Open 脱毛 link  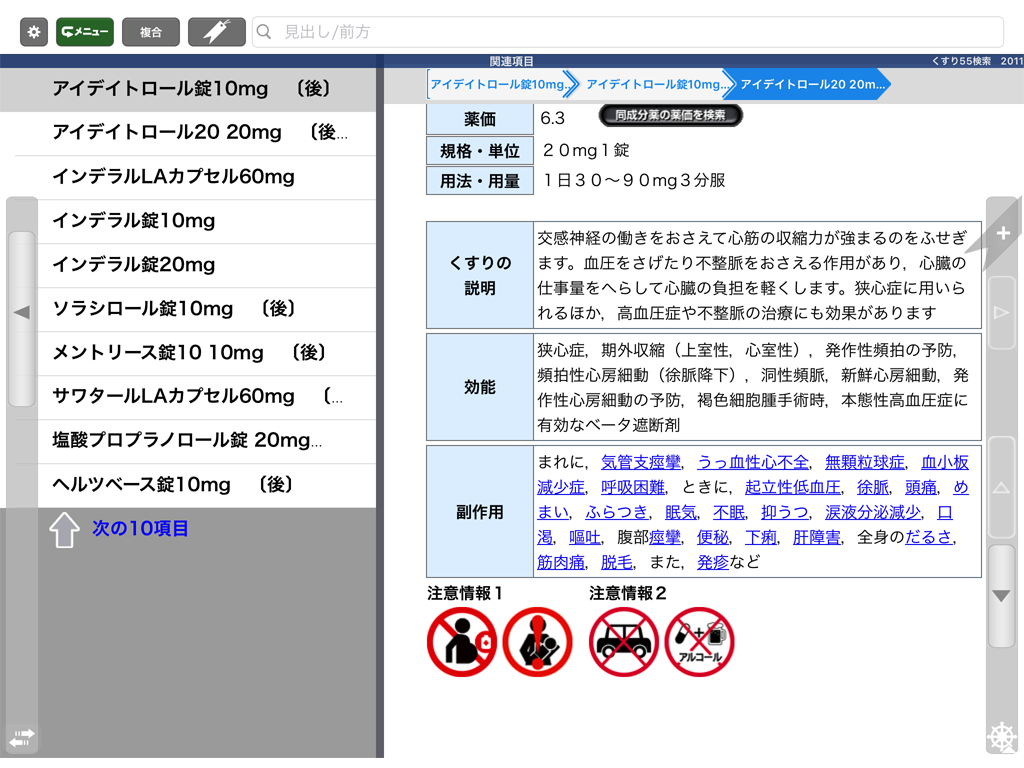[x=616, y=562]
